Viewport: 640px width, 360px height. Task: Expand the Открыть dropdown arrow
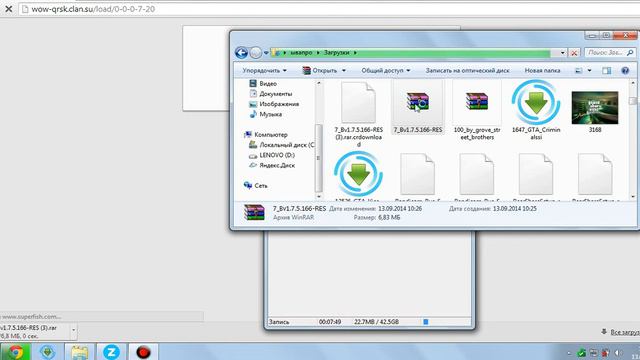pyautogui.click(x=344, y=71)
